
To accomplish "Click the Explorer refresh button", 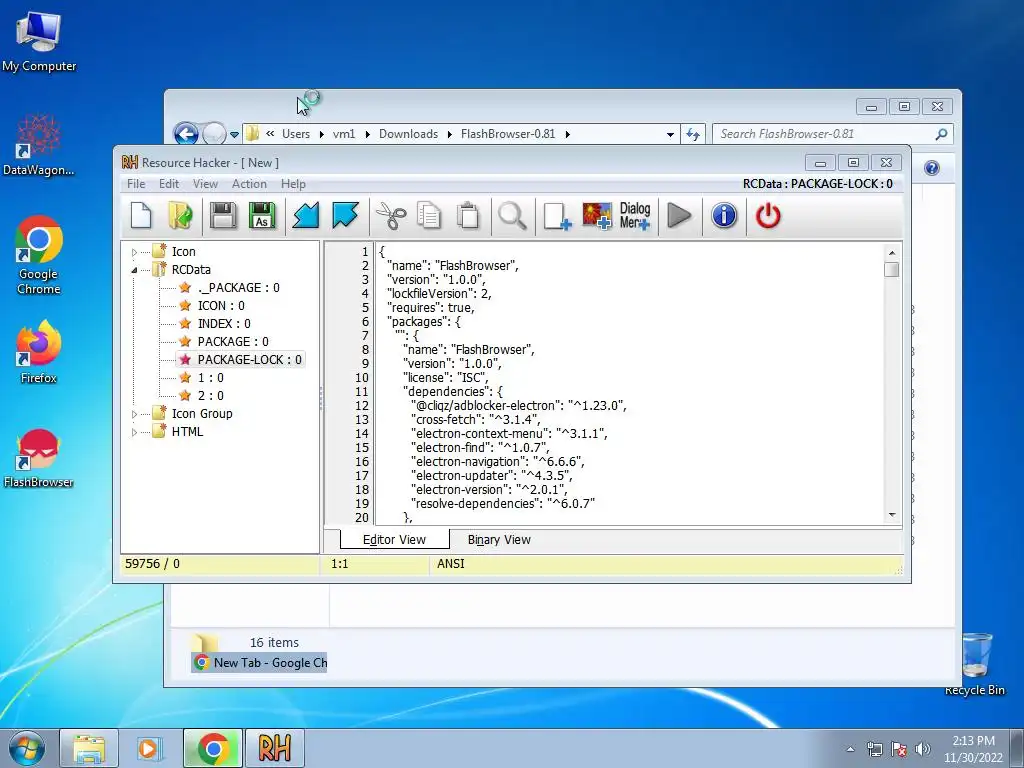I will (693, 135).
